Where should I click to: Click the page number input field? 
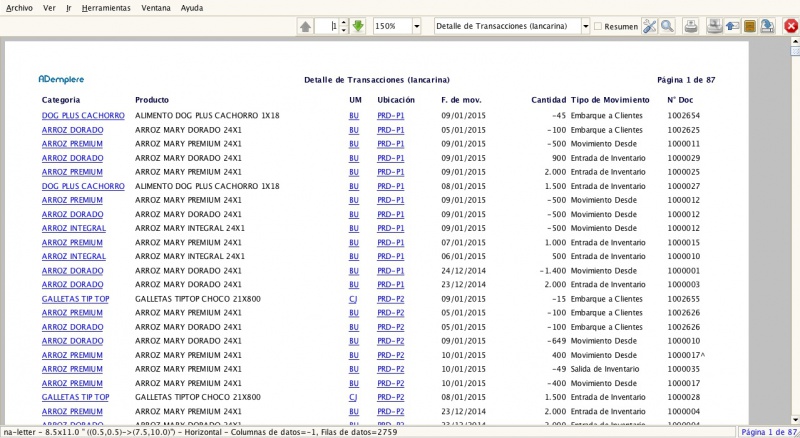click(327, 26)
